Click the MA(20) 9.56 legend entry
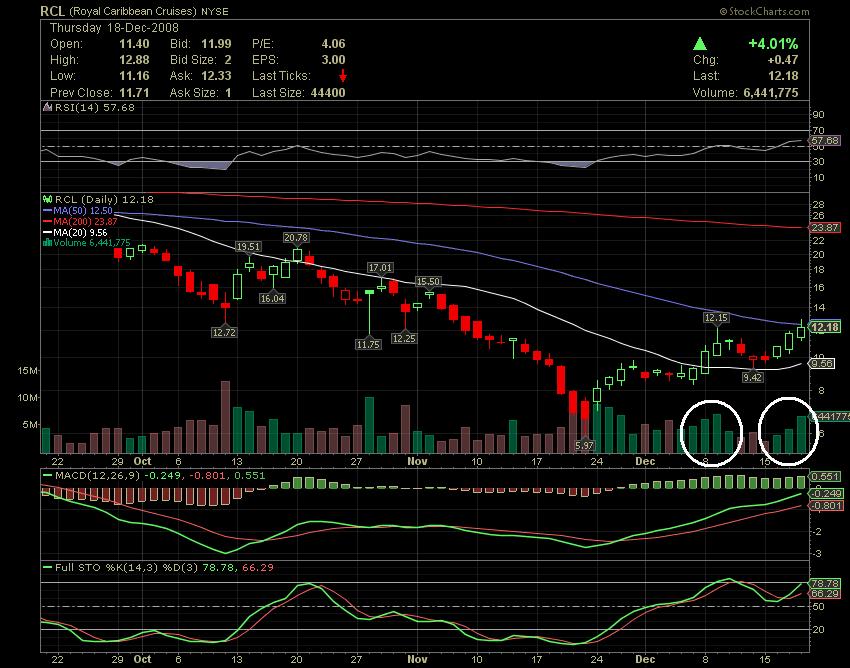850x668 pixels. click(75, 232)
